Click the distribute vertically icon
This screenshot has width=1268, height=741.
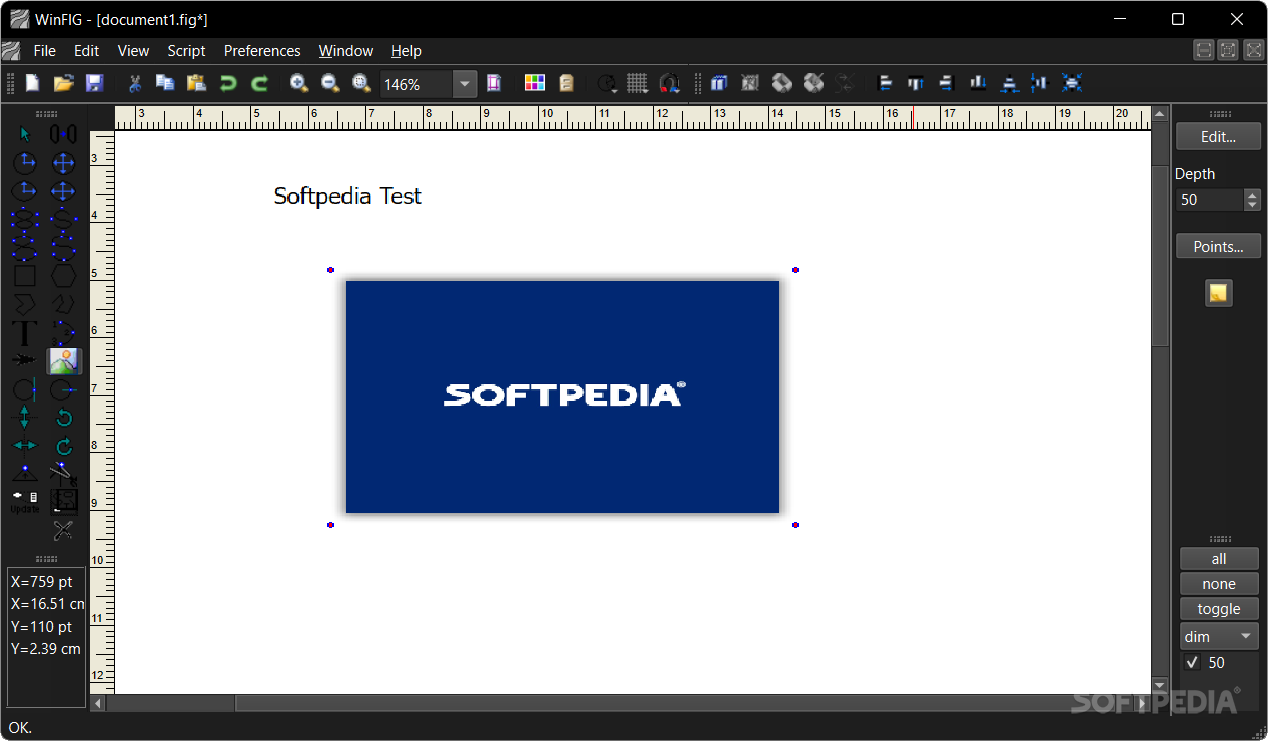pos(1040,84)
